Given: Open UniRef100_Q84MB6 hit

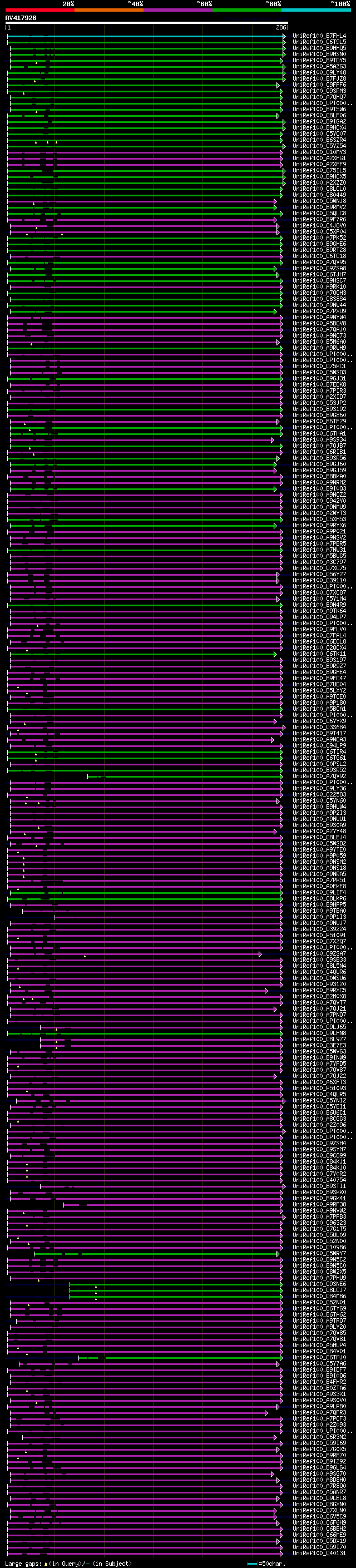Looking at the screenshot, I should 319,1297.
